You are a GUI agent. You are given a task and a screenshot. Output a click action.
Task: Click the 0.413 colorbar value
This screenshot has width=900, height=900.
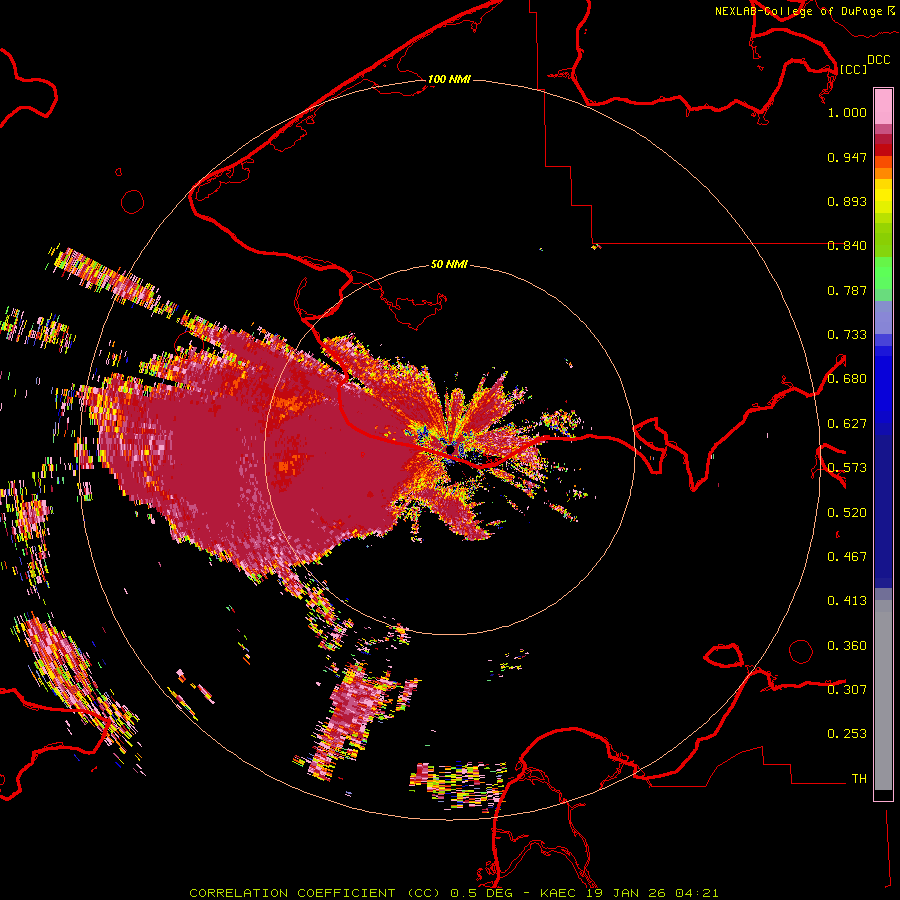(x=847, y=601)
